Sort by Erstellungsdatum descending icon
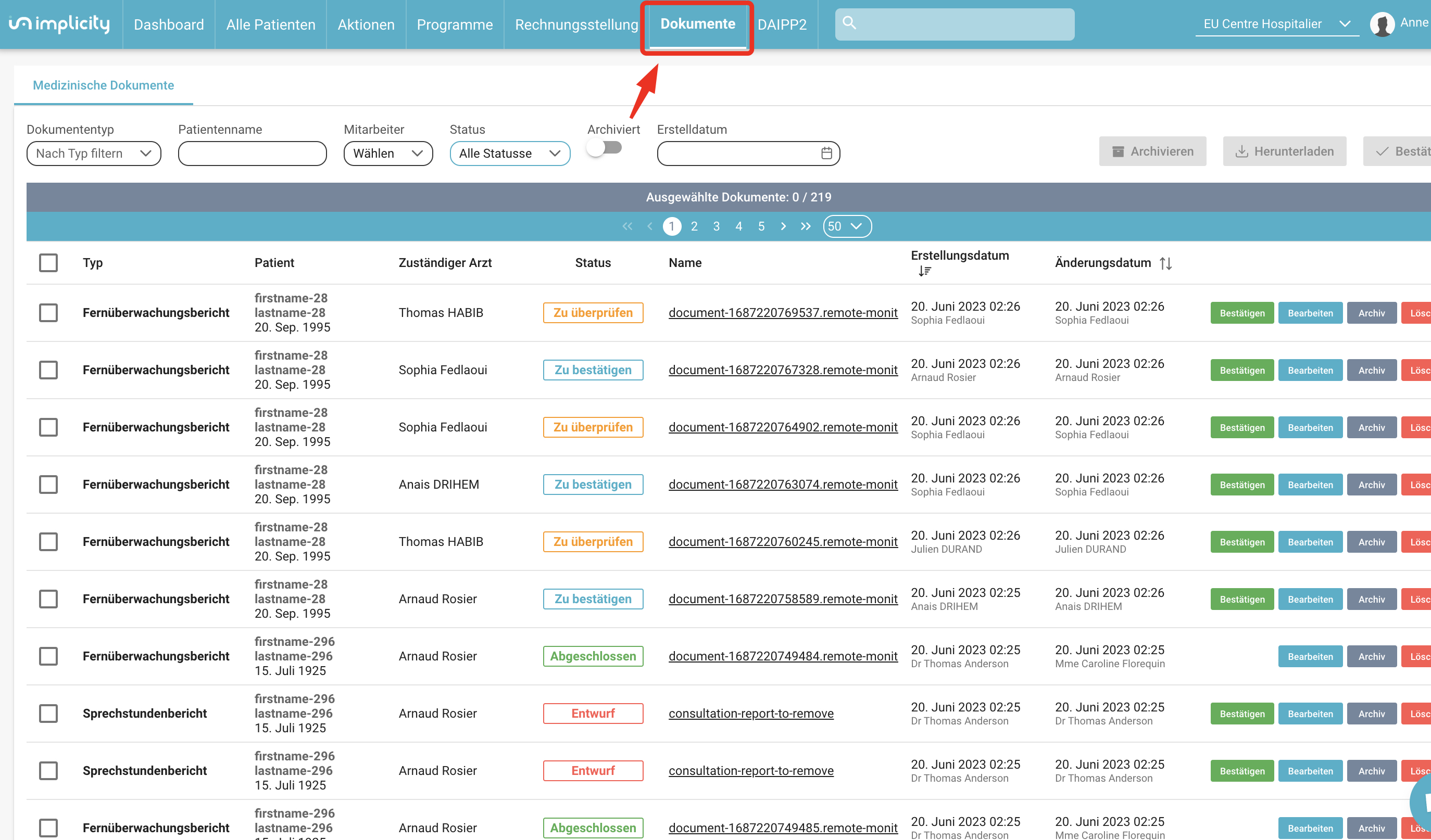Screen dimensions: 1431x840 click(924, 271)
